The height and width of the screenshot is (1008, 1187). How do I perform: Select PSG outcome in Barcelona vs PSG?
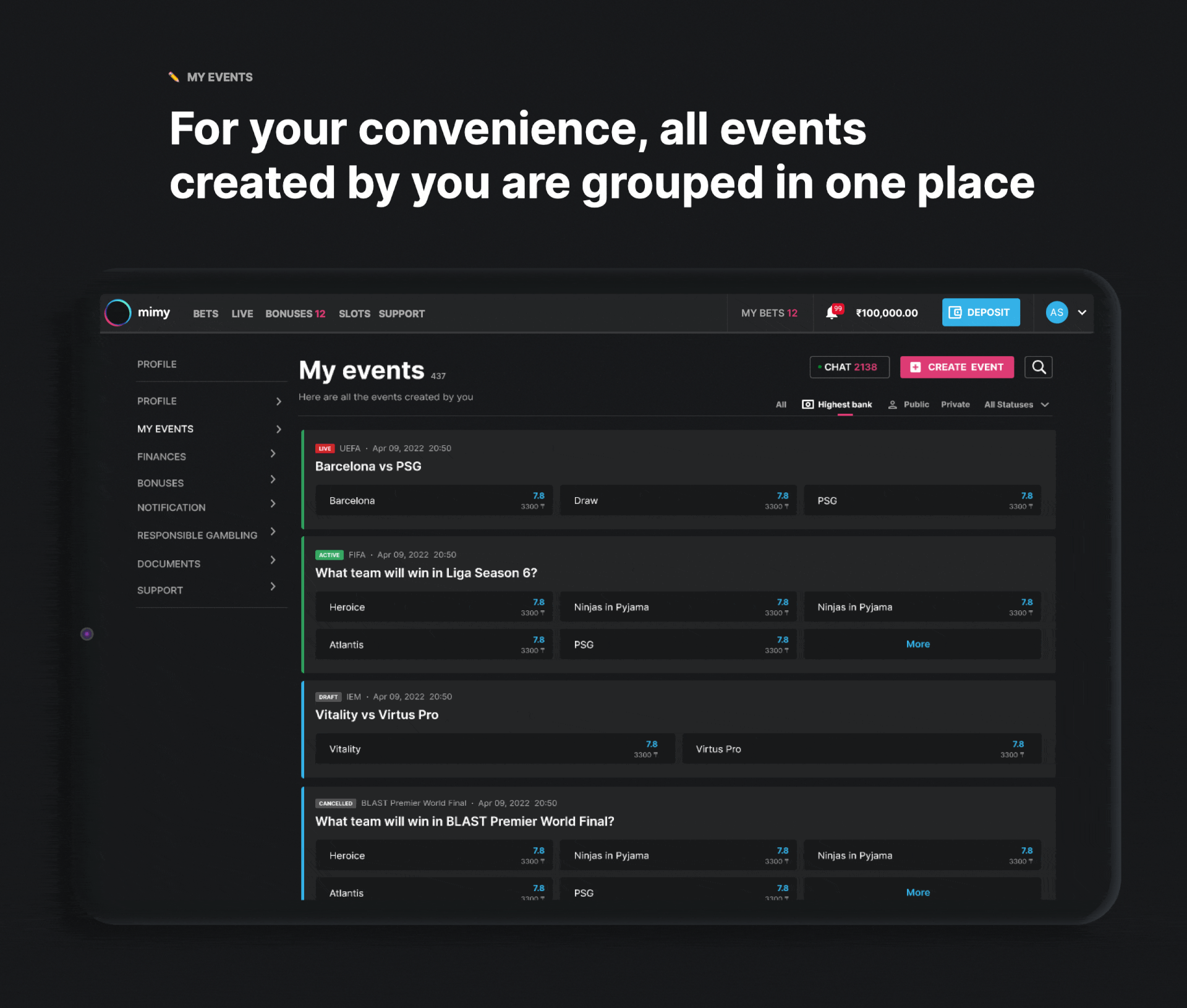(922, 500)
